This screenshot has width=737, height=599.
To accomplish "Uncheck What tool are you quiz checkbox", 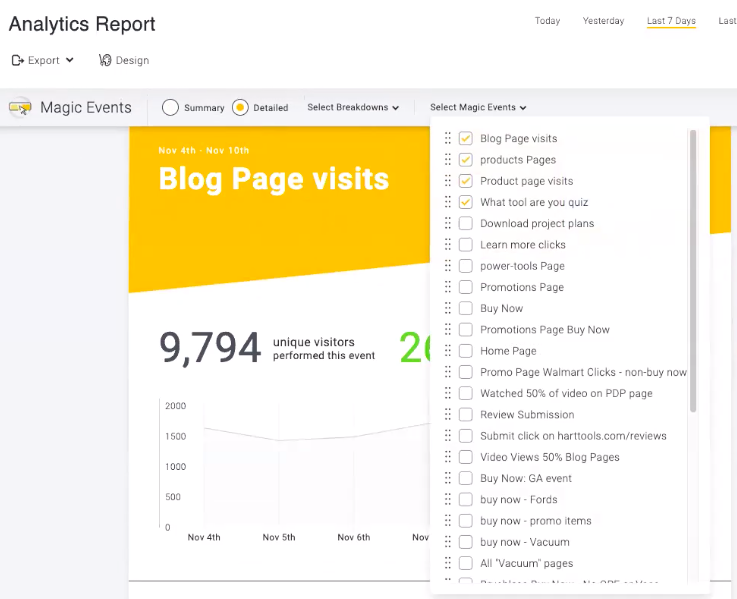I will 465,202.
